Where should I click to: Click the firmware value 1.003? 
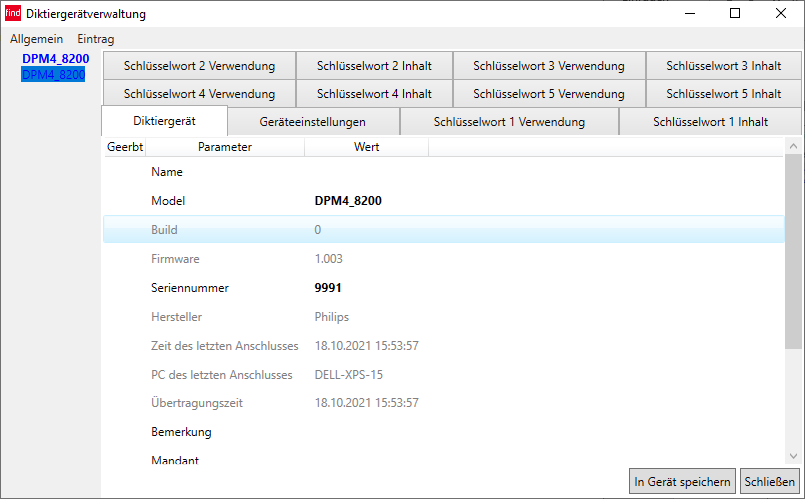[329, 259]
